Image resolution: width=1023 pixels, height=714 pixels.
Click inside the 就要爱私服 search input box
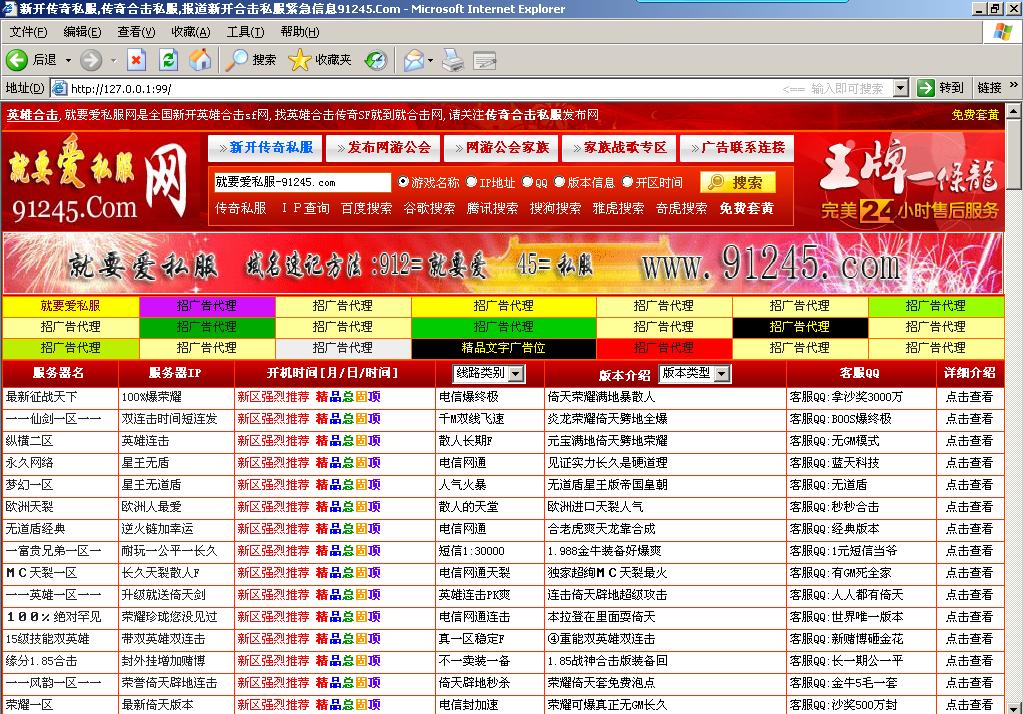[300, 183]
